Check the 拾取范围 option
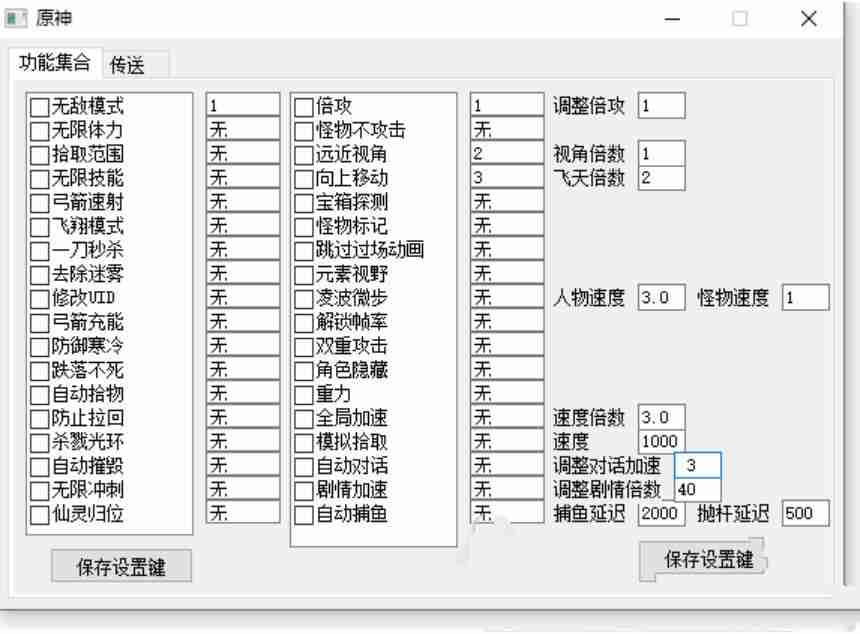This screenshot has width=860, height=634. pyautogui.click(x=39, y=154)
